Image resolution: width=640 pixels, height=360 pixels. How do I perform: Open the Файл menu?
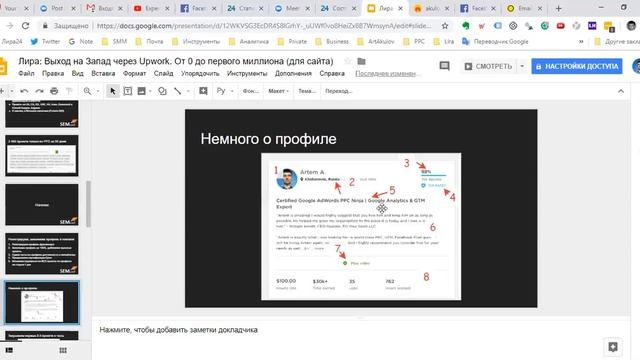26,73
